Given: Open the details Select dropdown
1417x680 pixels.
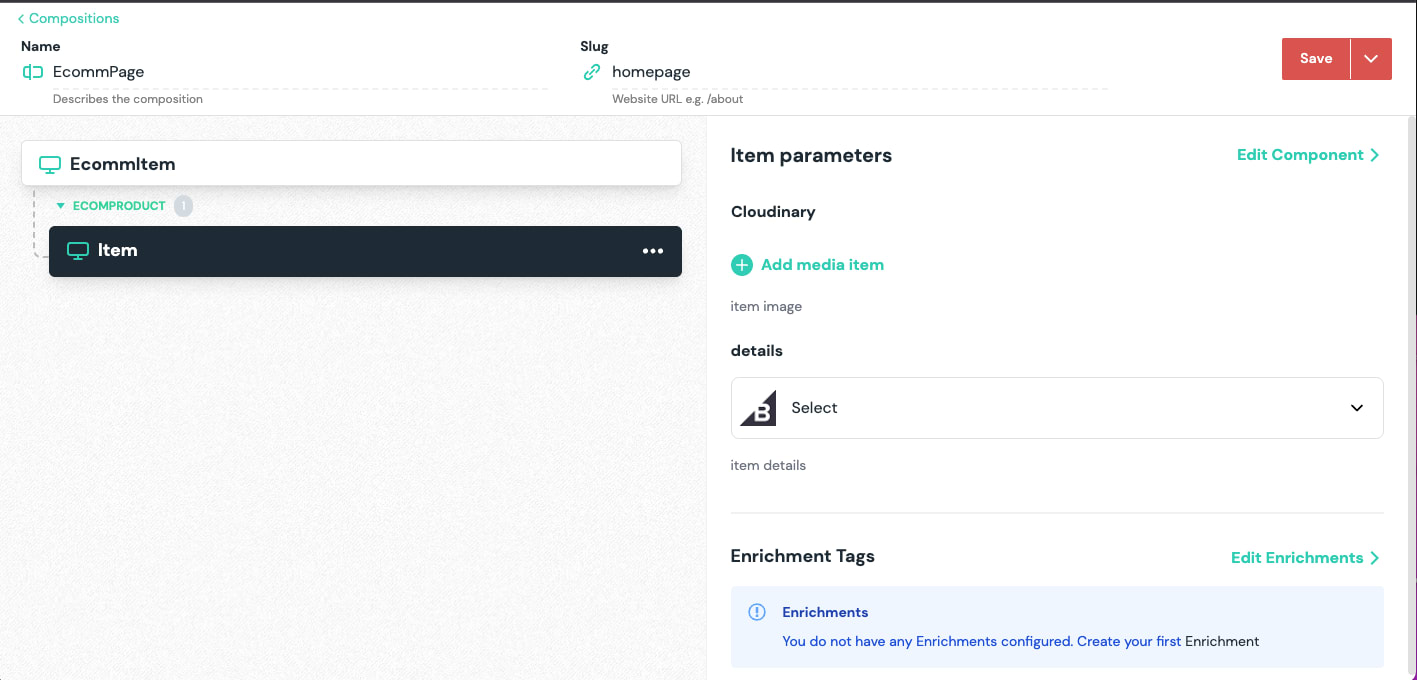Looking at the screenshot, I should (1057, 408).
